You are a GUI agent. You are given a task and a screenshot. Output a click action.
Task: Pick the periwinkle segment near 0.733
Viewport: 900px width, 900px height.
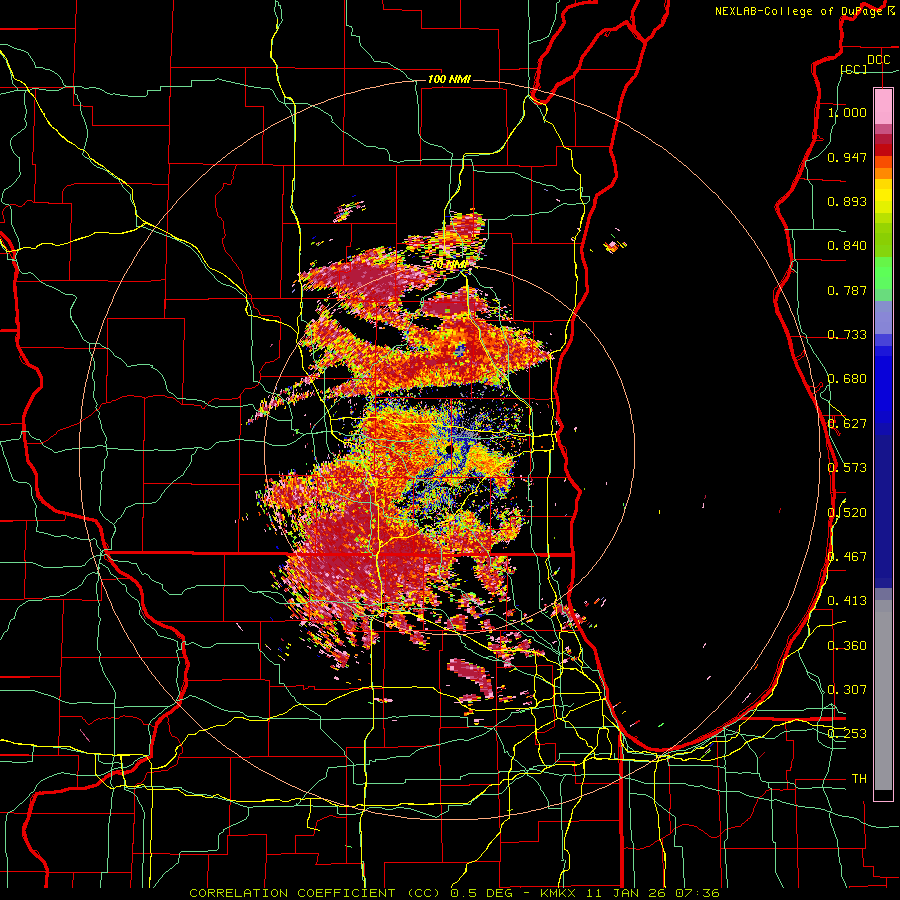[x=883, y=317]
